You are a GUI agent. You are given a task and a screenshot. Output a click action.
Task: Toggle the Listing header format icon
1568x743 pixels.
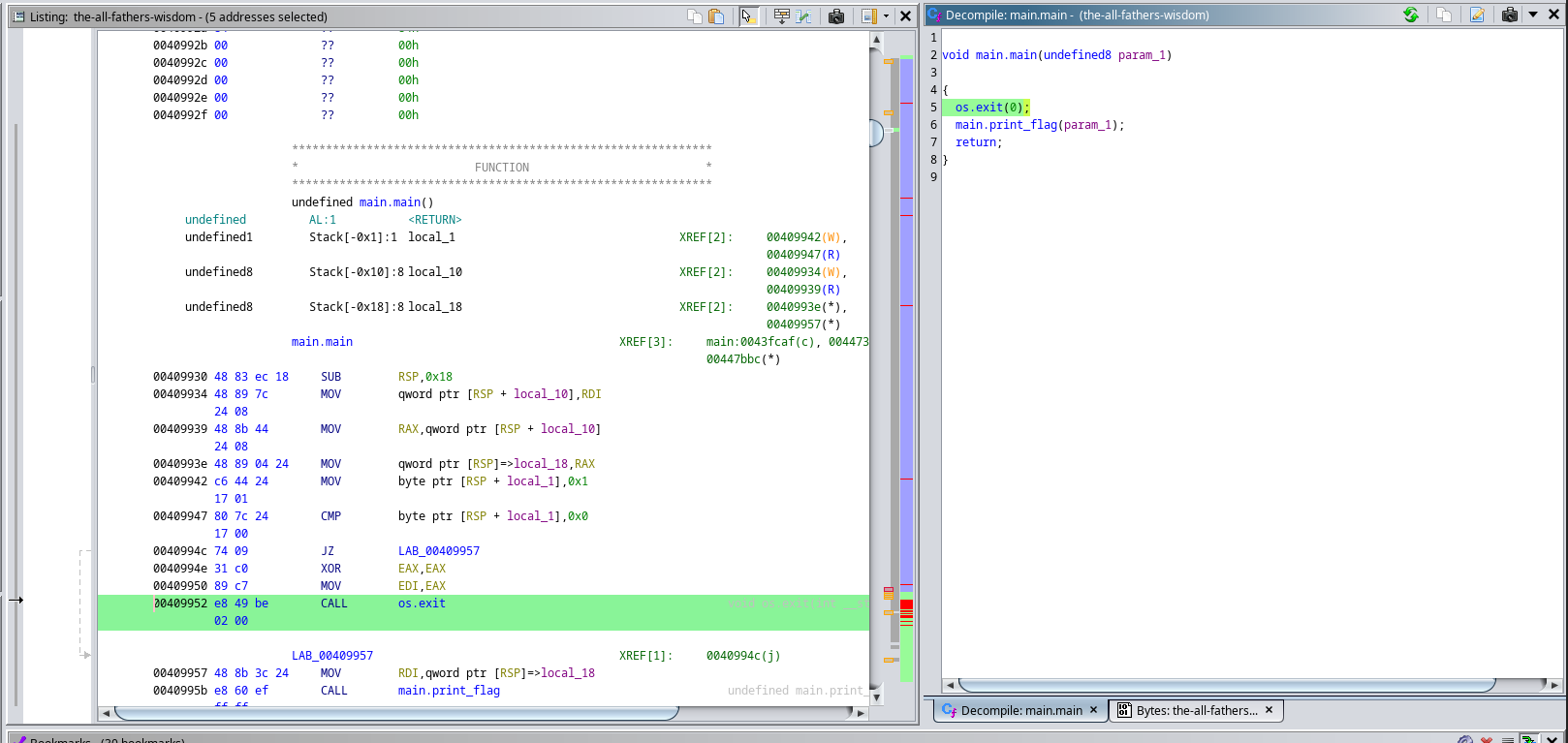869,15
